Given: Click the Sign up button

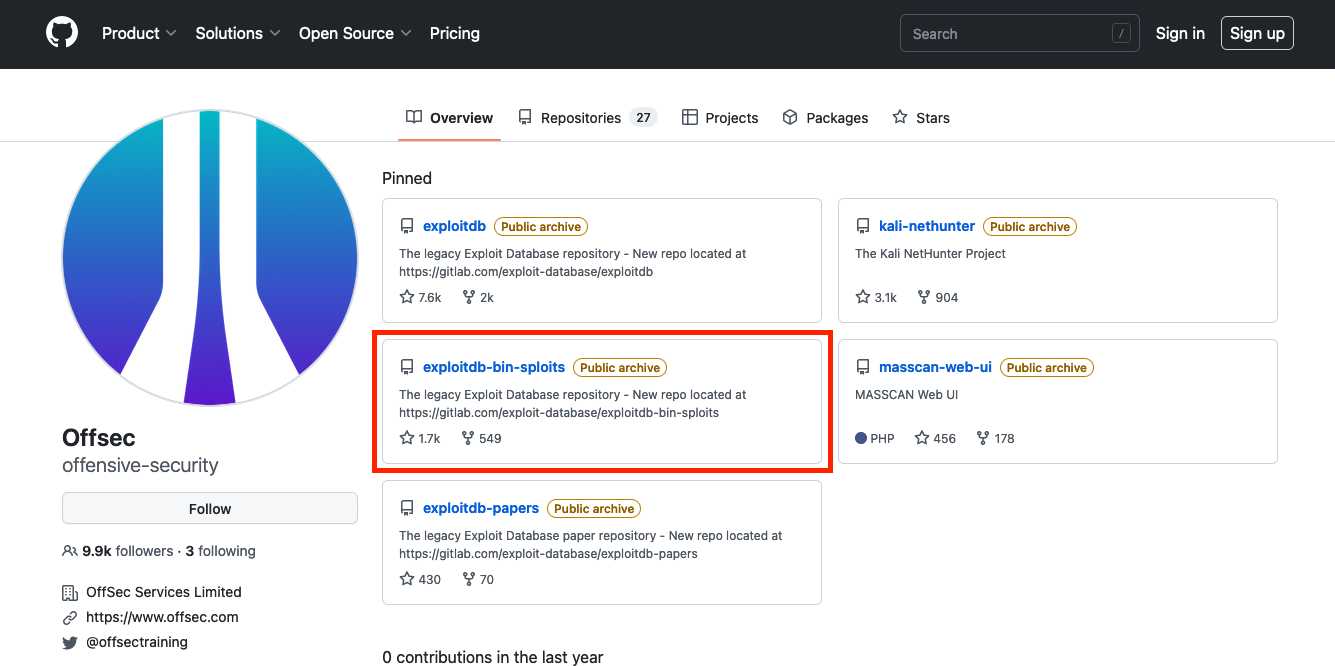Looking at the screenshot, I should pyautogui.click(x=1257, y=33).
